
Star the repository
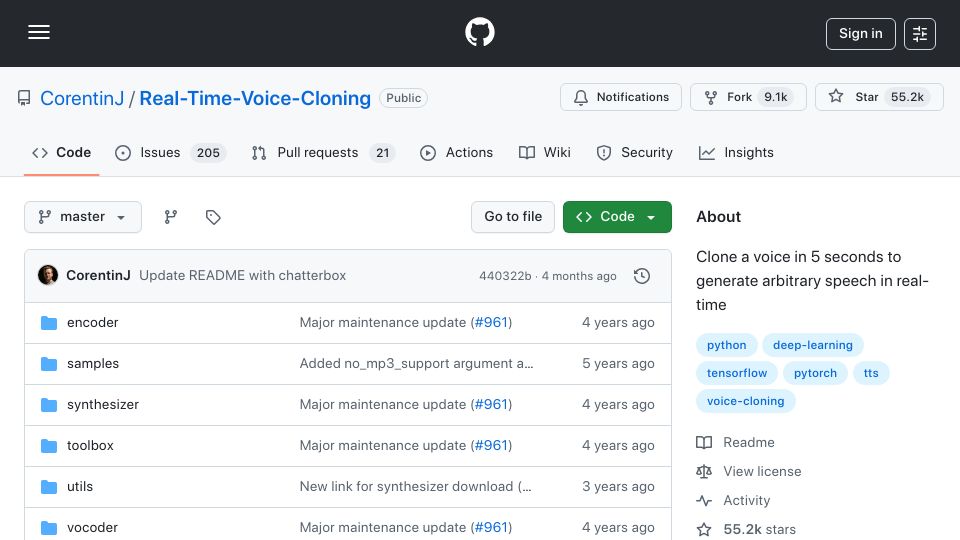(x=879, y=97)
